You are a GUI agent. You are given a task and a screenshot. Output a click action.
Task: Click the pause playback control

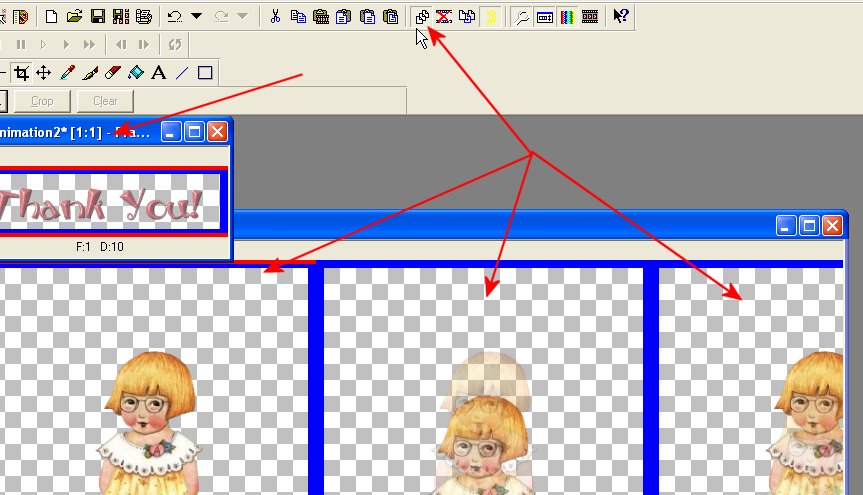point(21,45)
